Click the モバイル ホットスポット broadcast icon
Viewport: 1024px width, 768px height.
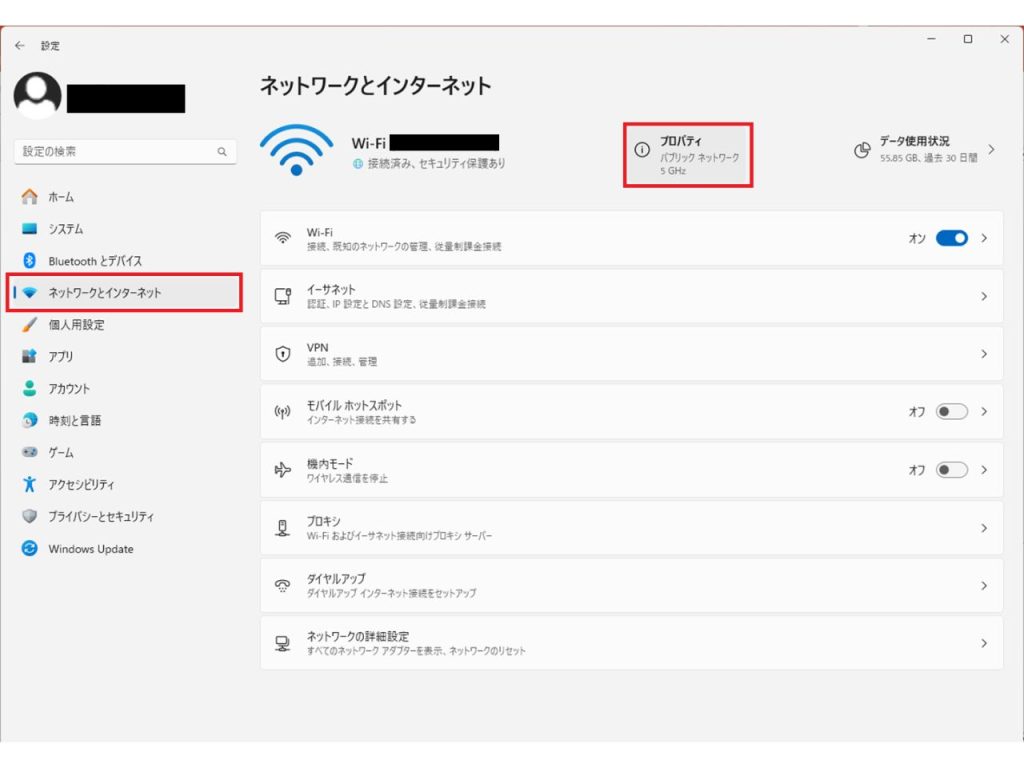282,411
